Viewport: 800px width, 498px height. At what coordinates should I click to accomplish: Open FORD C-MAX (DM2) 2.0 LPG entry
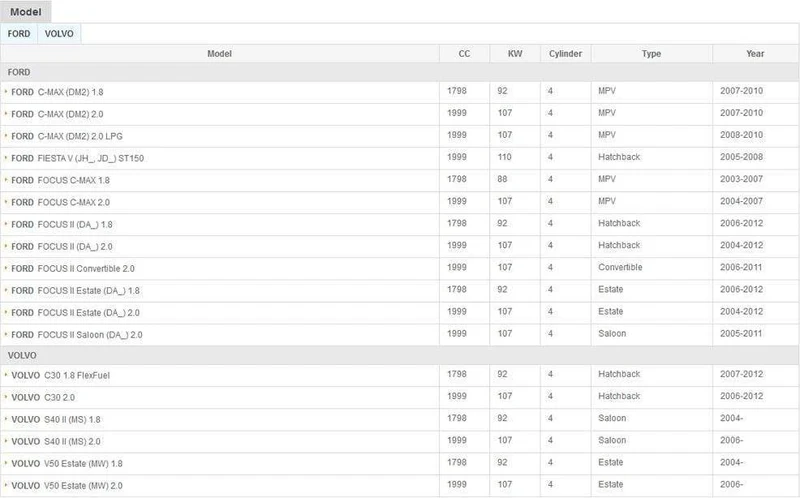point(67,136)
